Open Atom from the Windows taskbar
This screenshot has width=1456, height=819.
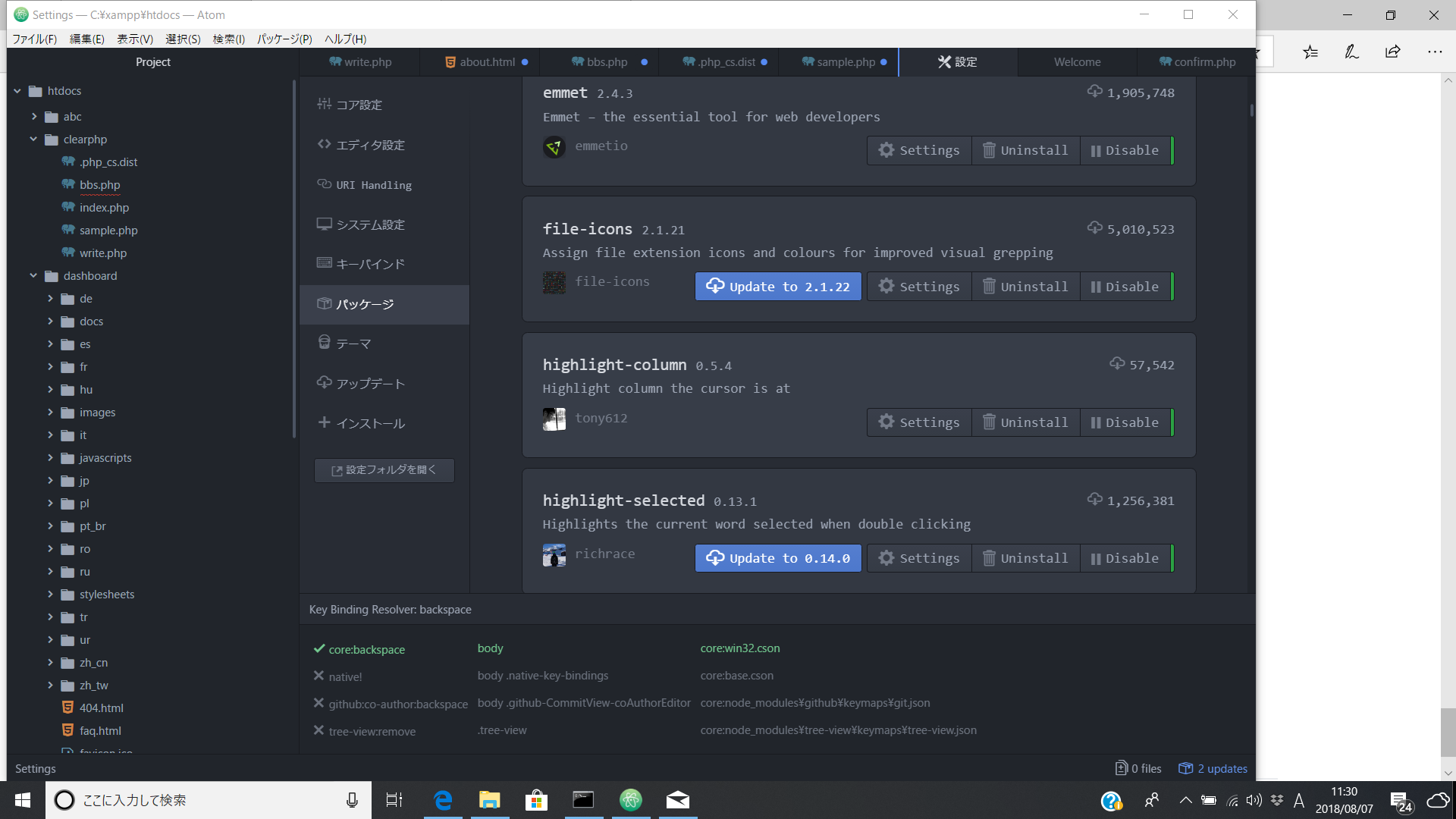tap(631, 799)
